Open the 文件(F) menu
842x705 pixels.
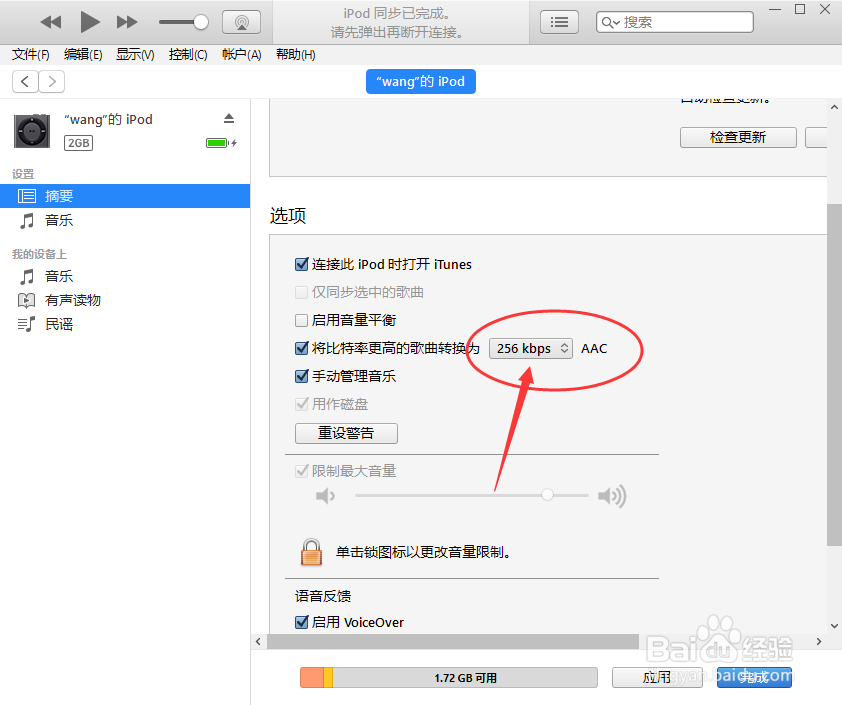[x=29, y=54]
